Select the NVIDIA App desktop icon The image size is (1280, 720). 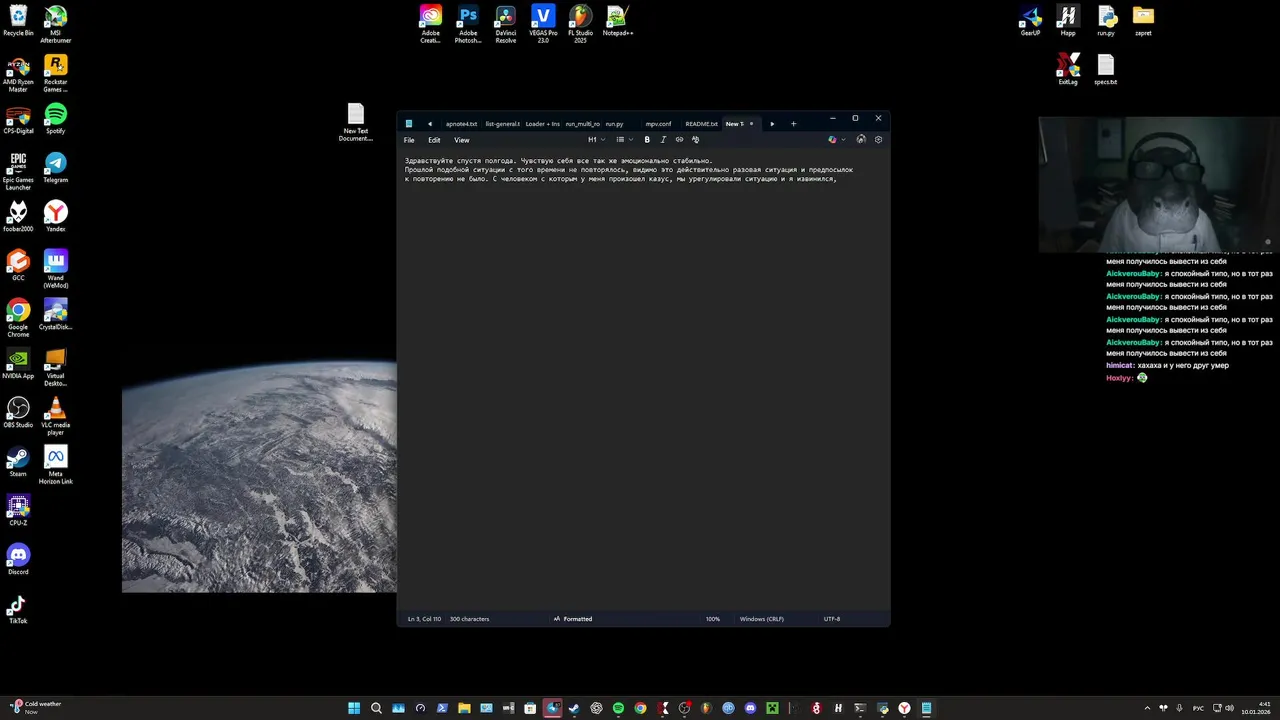point(18,364)
